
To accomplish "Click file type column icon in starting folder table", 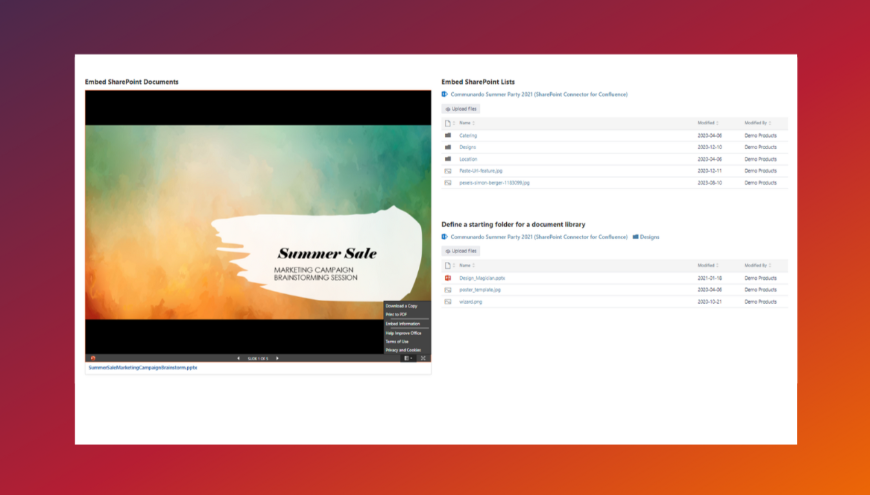I will pos(448,266).
